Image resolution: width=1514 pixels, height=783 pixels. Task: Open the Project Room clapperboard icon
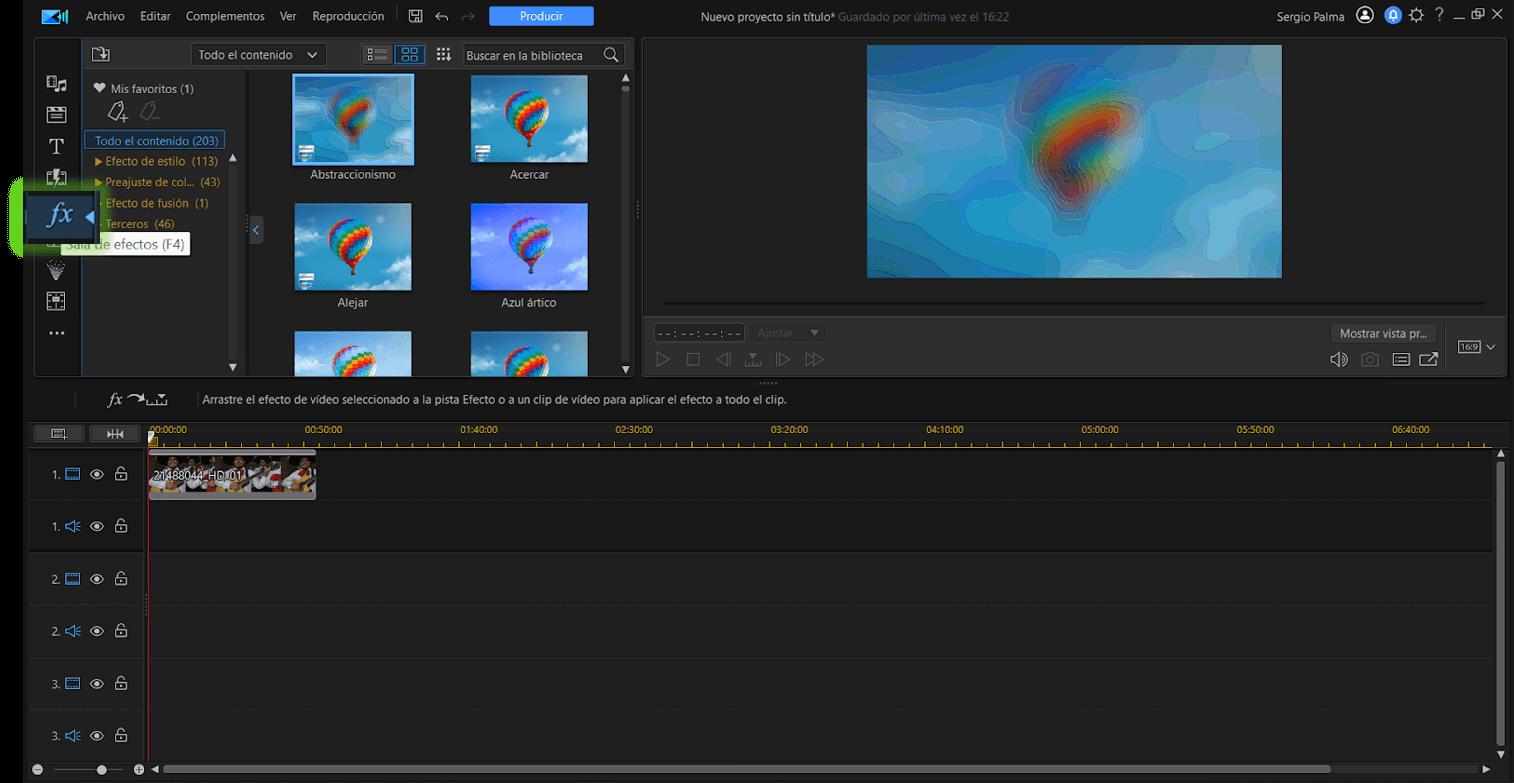point(56,115)
